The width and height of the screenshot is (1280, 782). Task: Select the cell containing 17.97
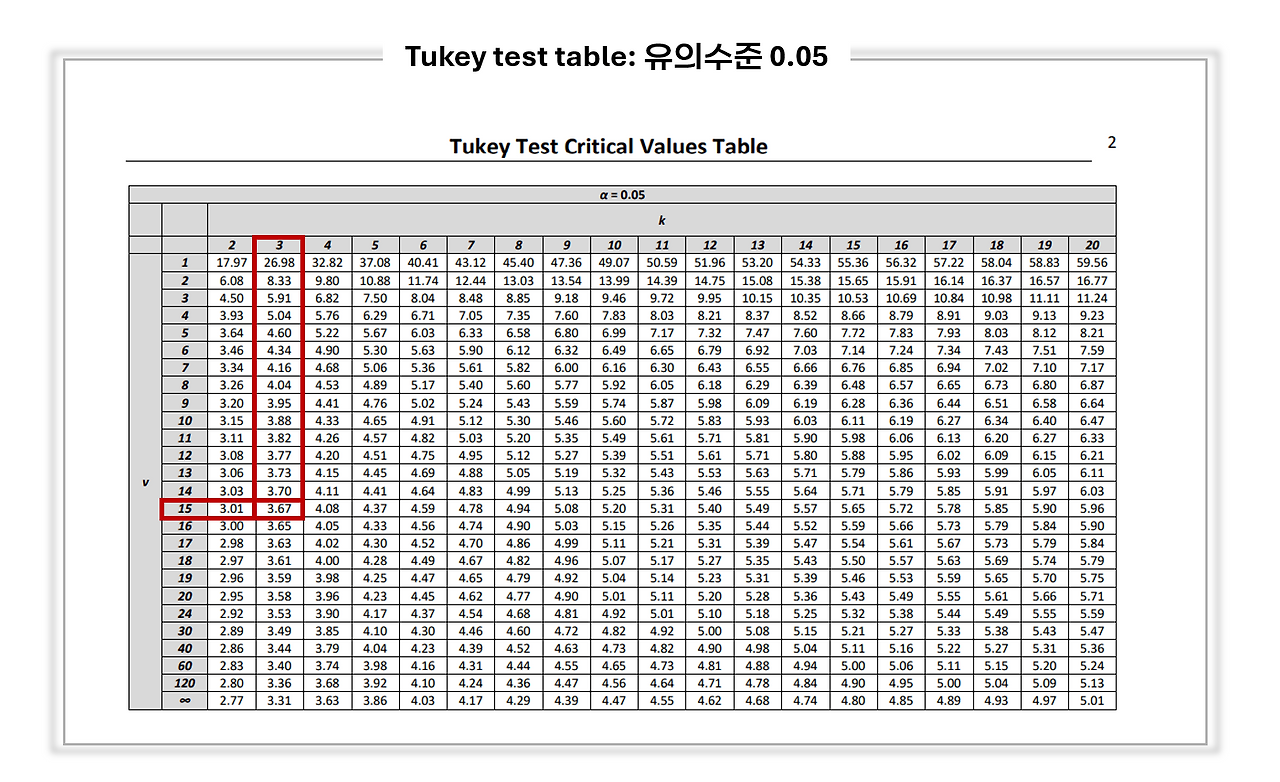click(x=232, y=263)
